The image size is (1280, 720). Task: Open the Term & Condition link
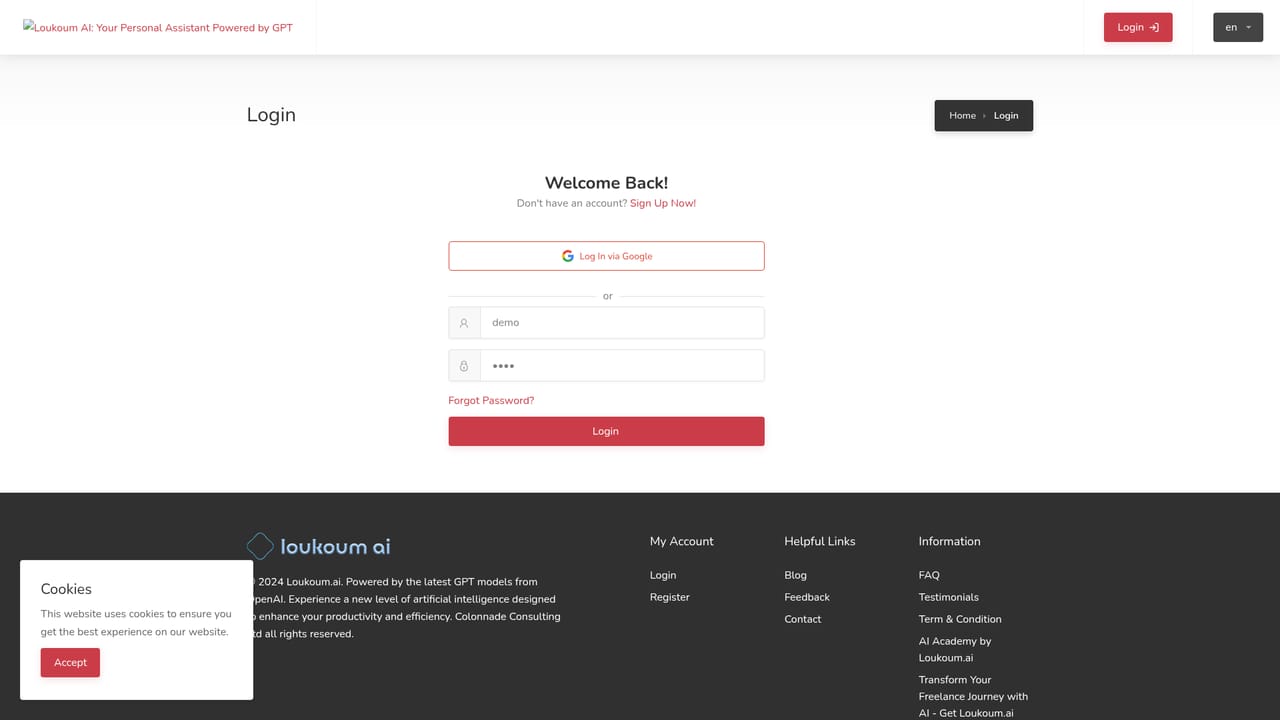[x=960, y=619]
